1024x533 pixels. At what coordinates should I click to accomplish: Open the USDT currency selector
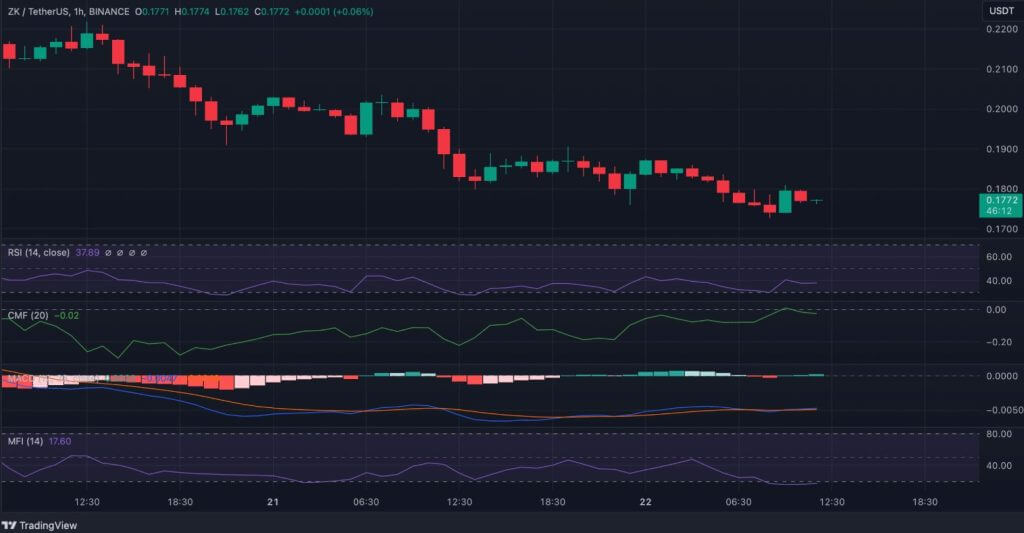1001,11
